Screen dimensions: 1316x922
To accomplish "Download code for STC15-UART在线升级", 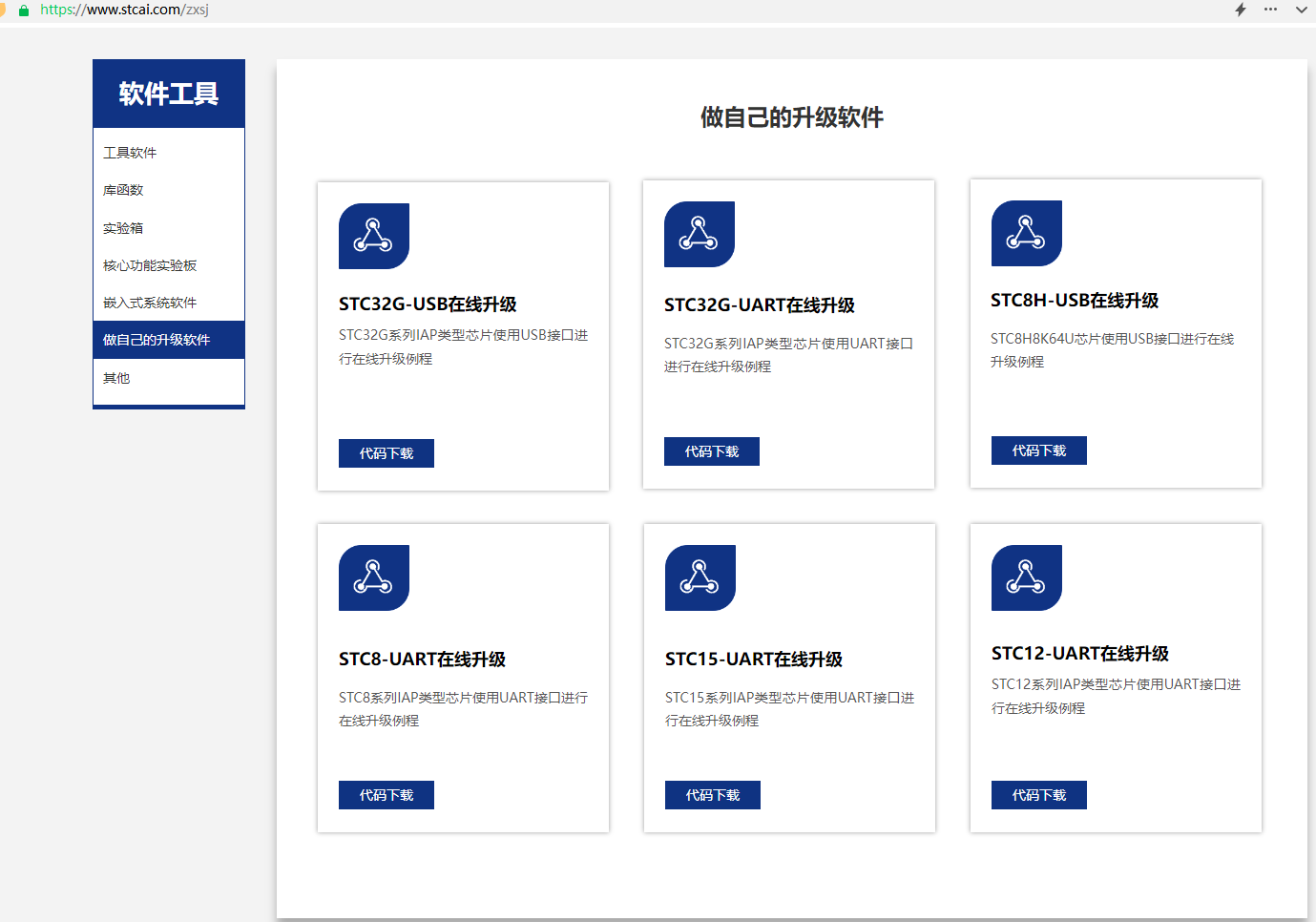I will [x=713, y=795].
